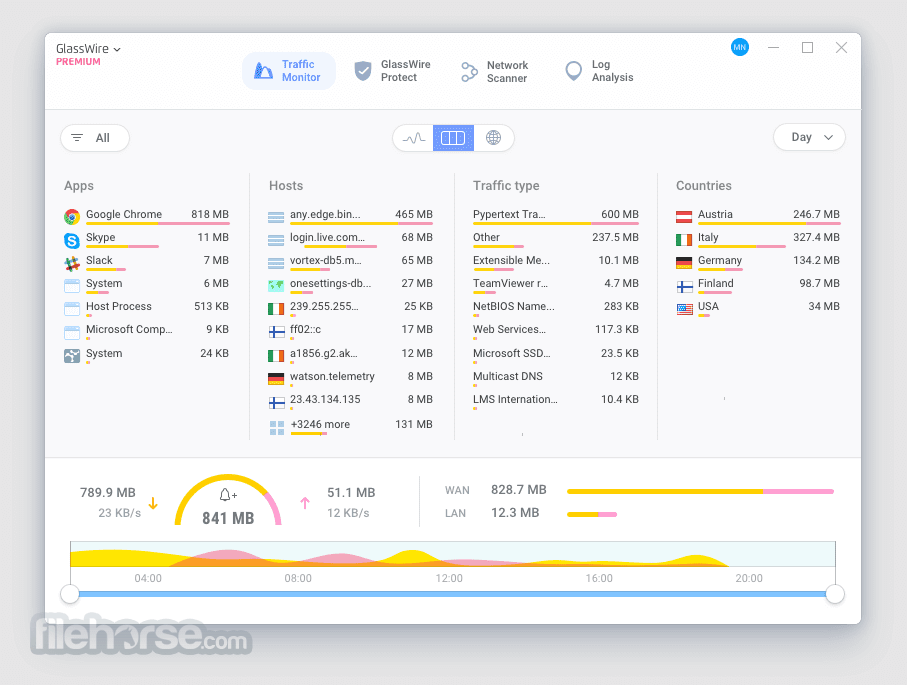Click the traffic graph at 12:00

(x=449, y=554)
